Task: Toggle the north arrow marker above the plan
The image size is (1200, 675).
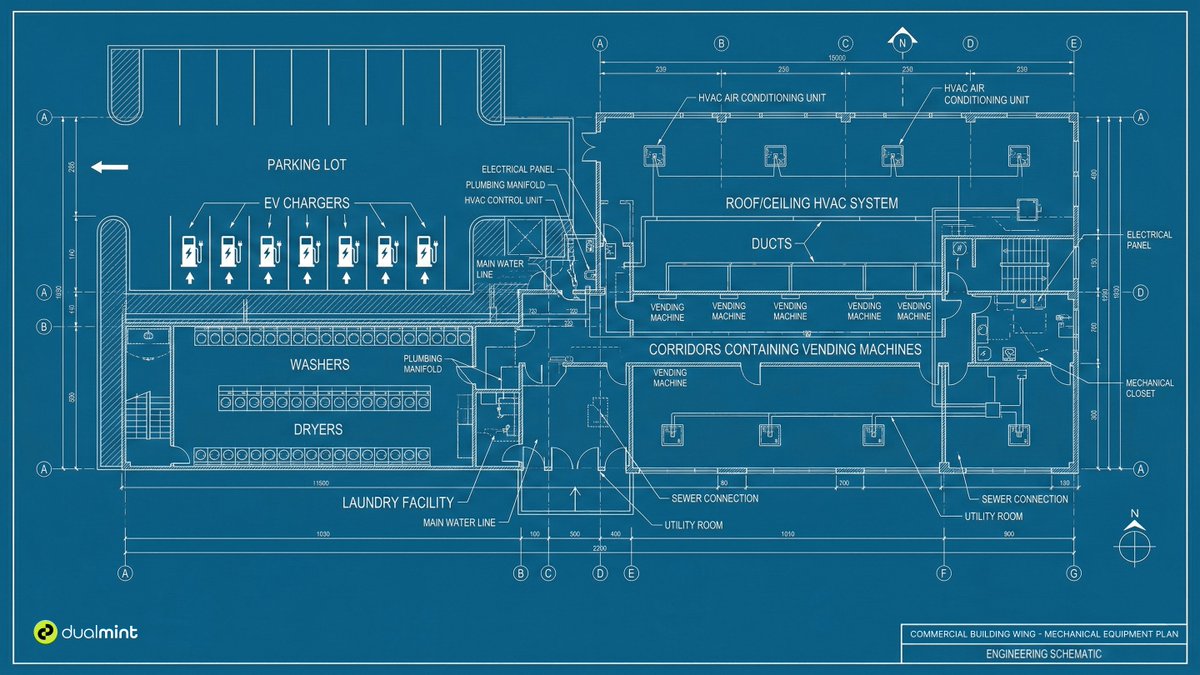Action: (904, 40)
